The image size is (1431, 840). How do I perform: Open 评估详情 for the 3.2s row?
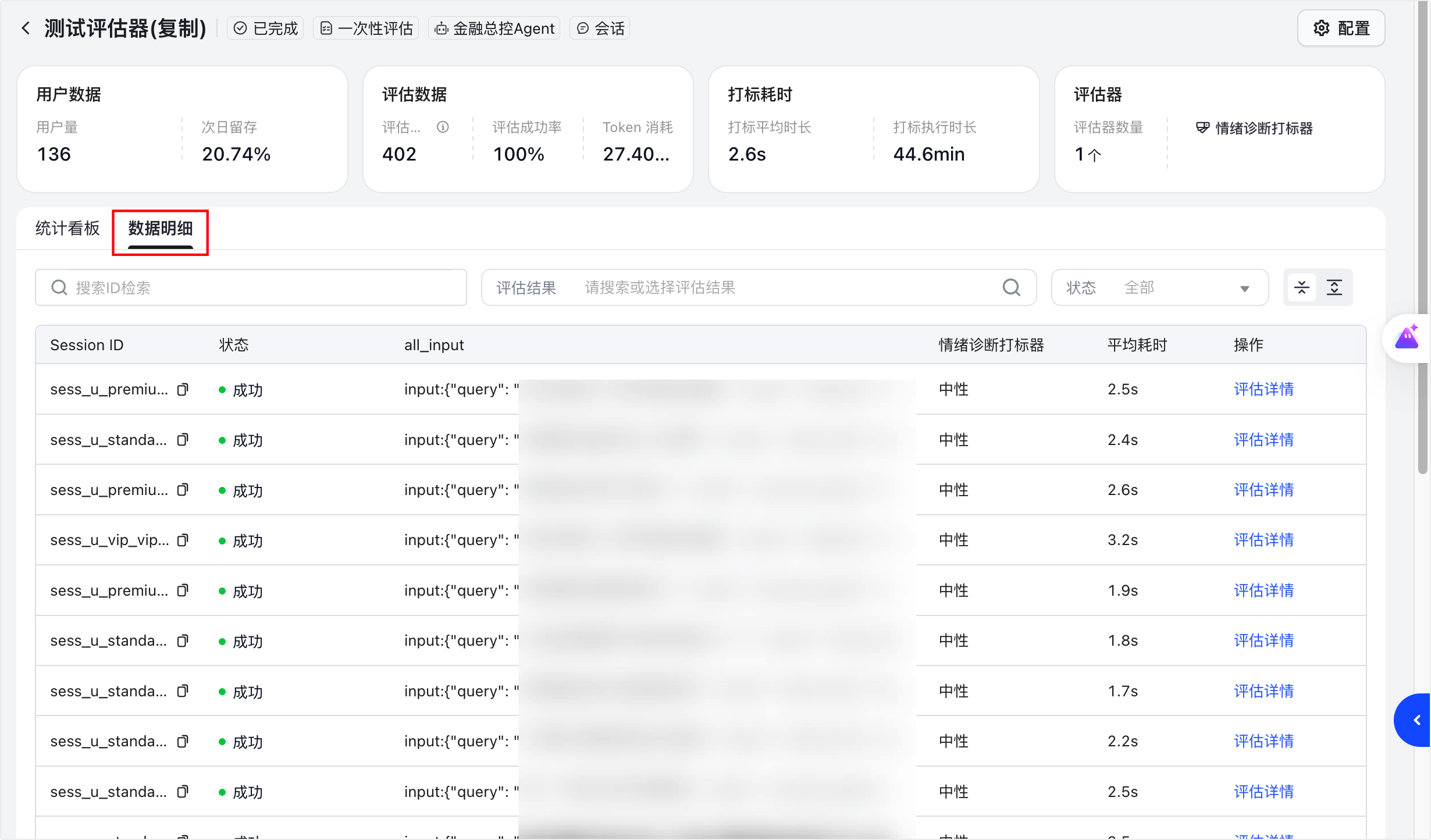pos(1263,540)
